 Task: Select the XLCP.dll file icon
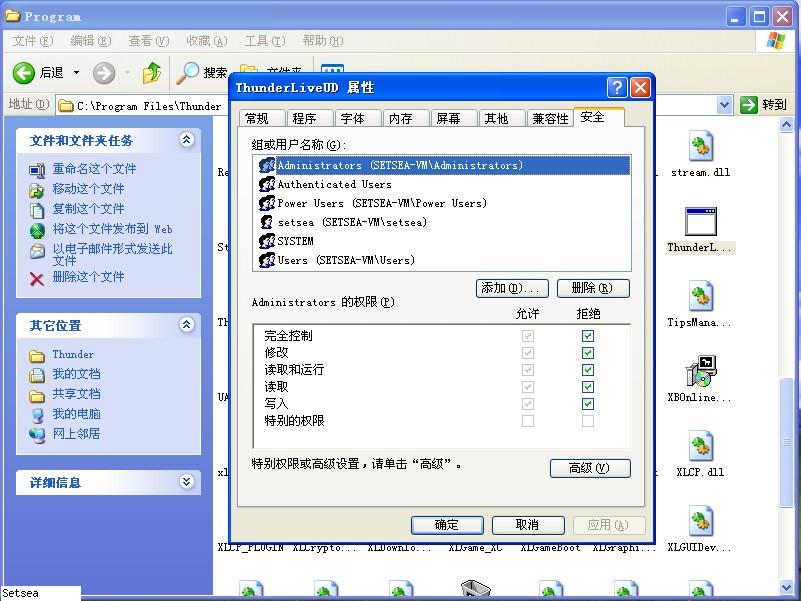click(x=701, y=446)
